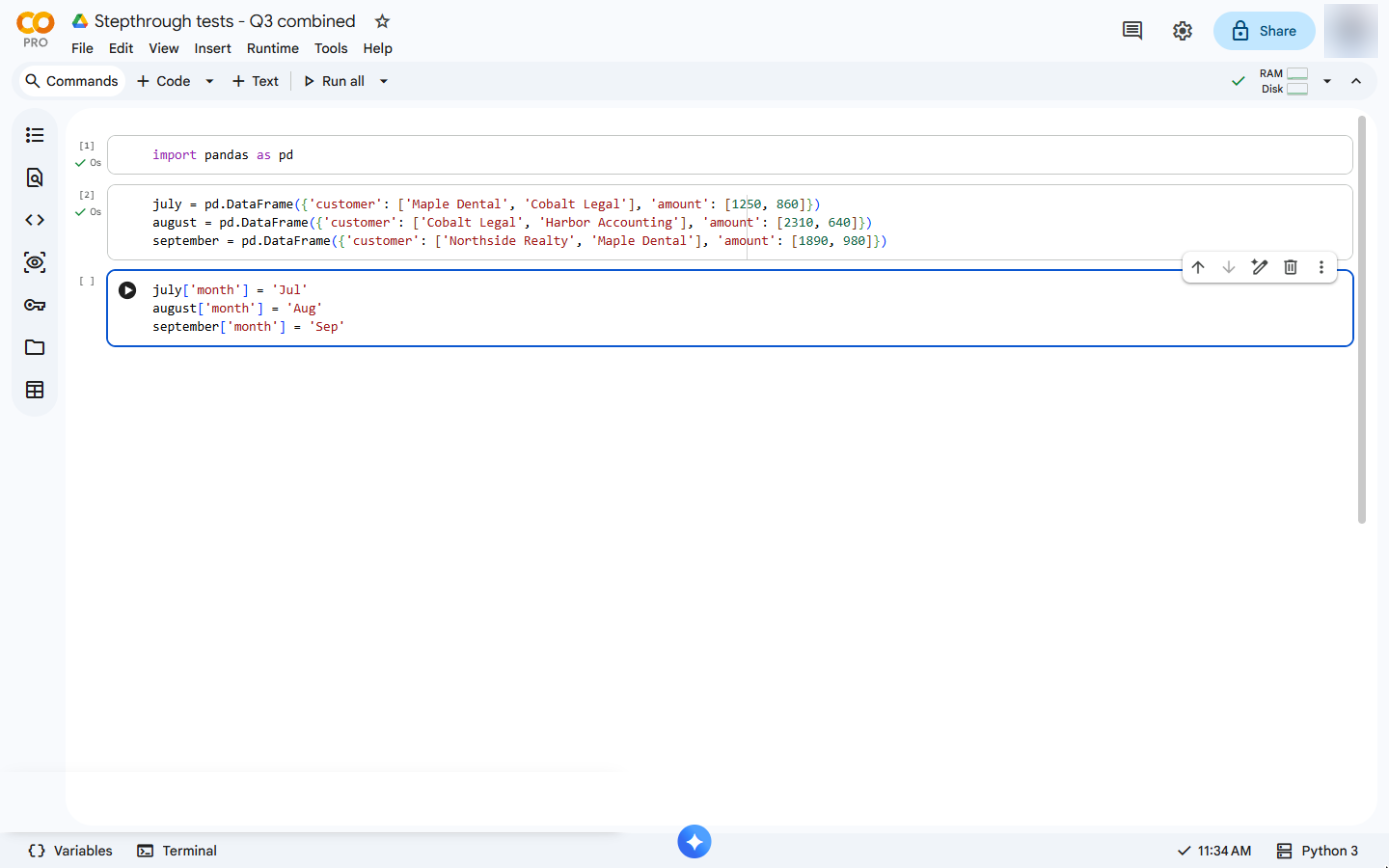Open the code snippets panel
1389x868 pixels.
(35, 220)
